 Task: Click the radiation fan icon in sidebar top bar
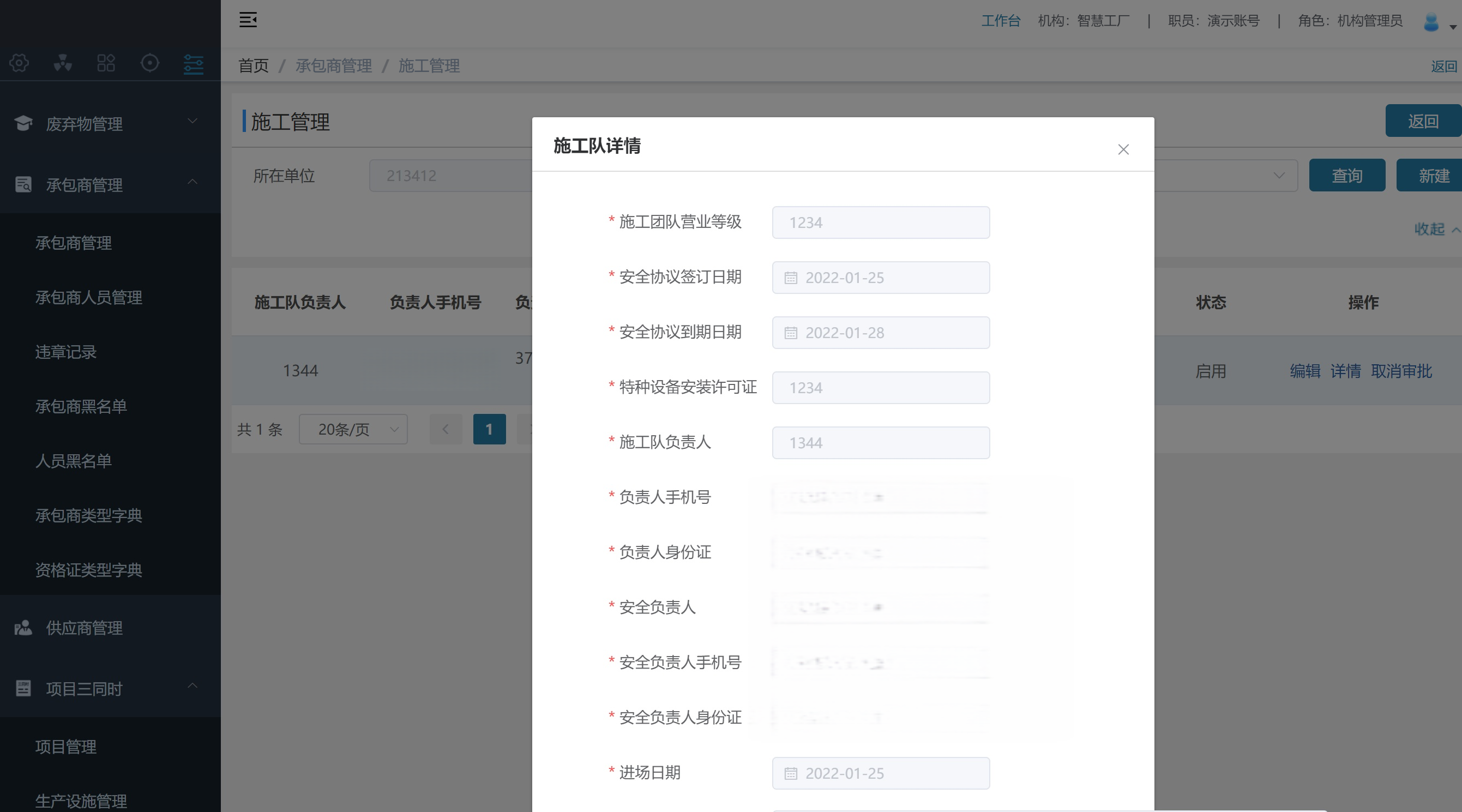pos(62,63)
